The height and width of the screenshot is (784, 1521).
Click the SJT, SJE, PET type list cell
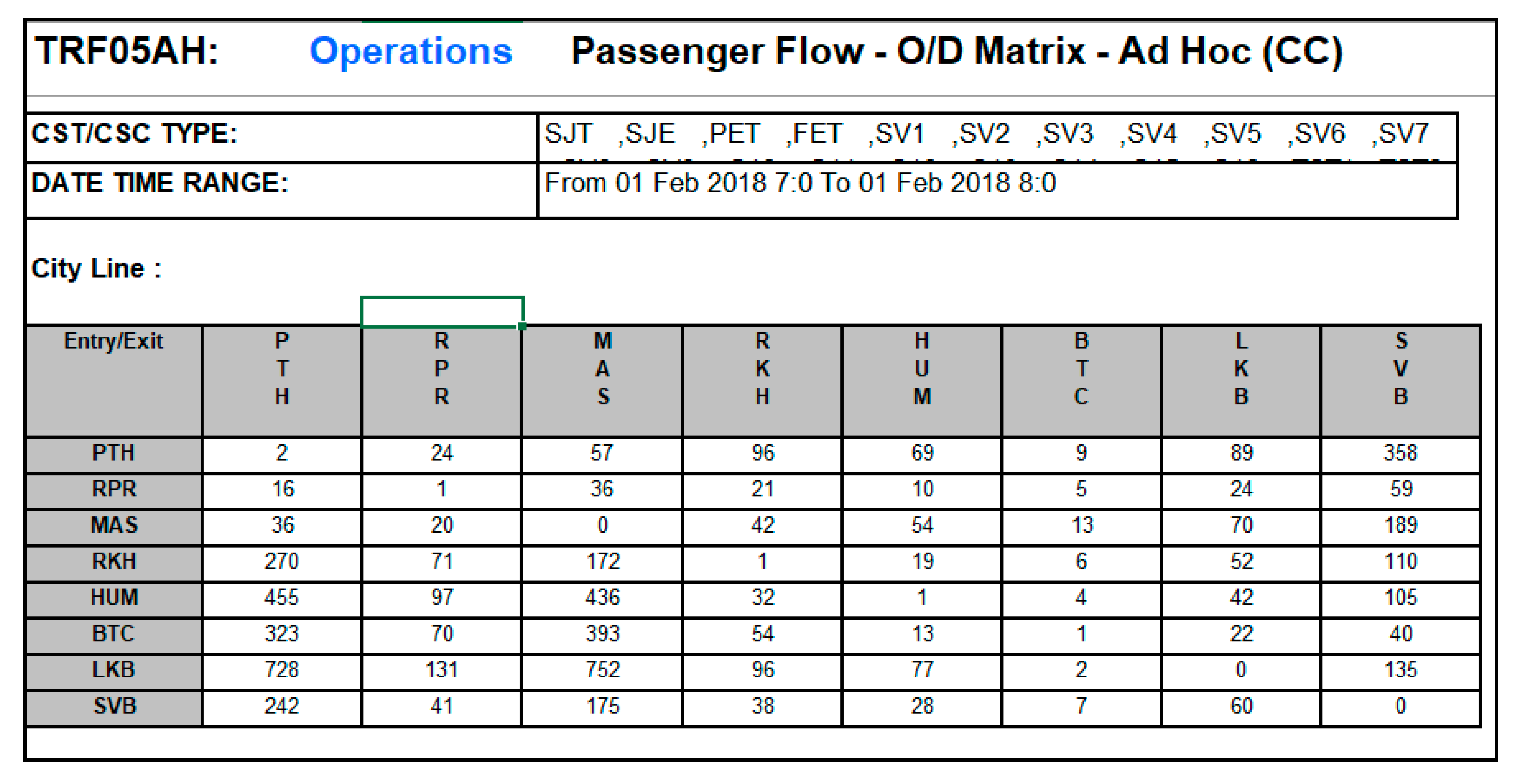click(997, 135)
